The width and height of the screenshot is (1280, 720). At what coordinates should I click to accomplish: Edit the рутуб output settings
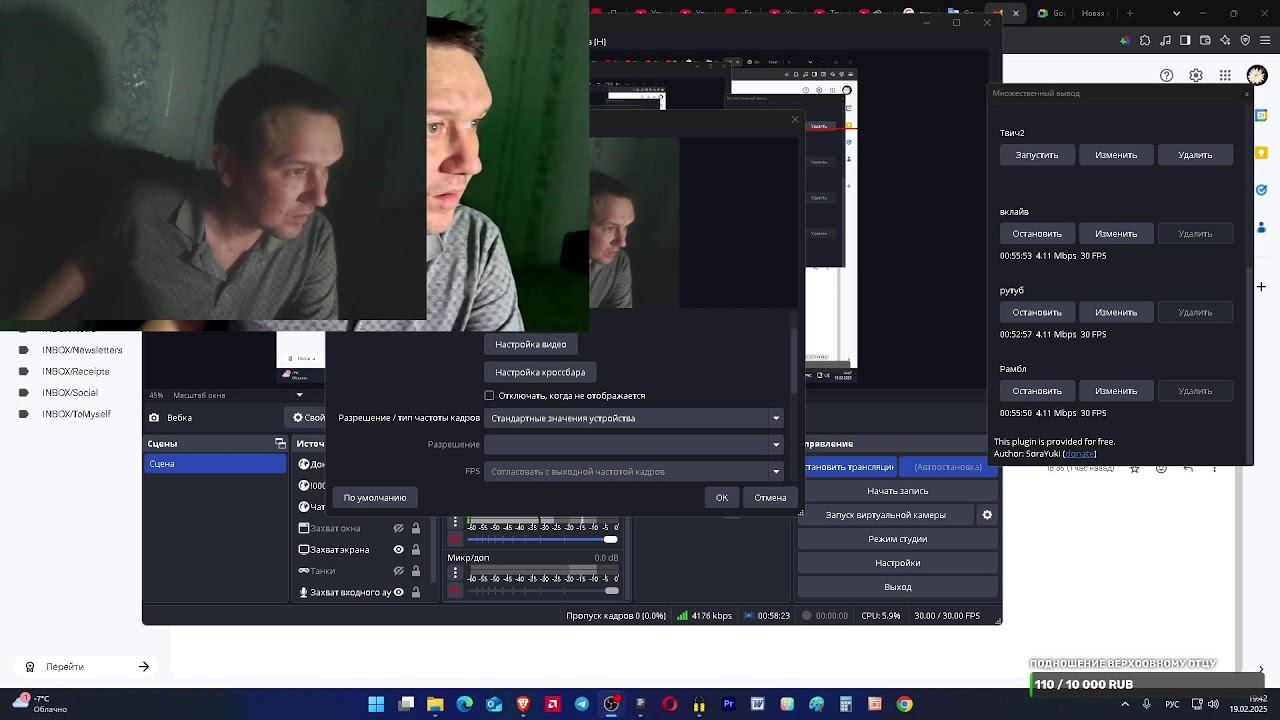point(1116,312)
